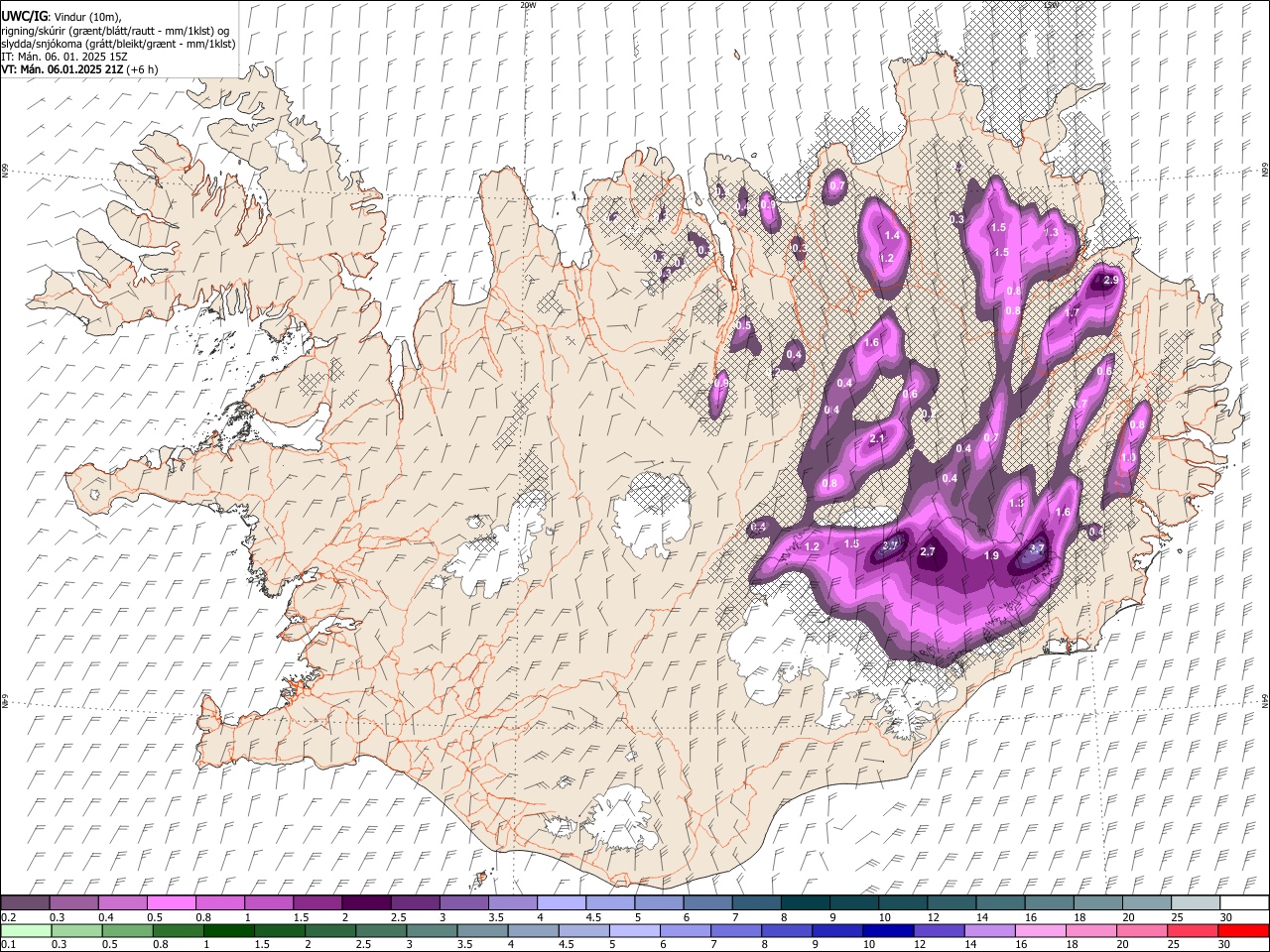The height and width of the screenshot is (952, 1270).
Task: Click the rain legend swatch starting at 2.5
Action: (381, 931)
